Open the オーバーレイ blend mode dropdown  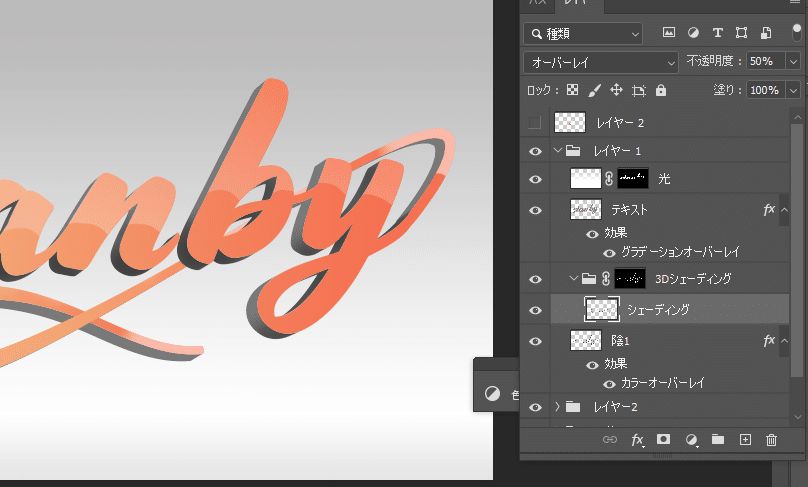pyautogui.click(x=601, y=62)
